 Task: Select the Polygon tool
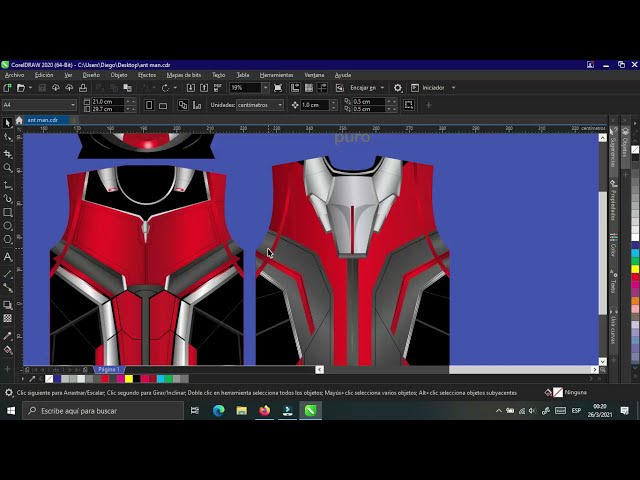(7, 239)
